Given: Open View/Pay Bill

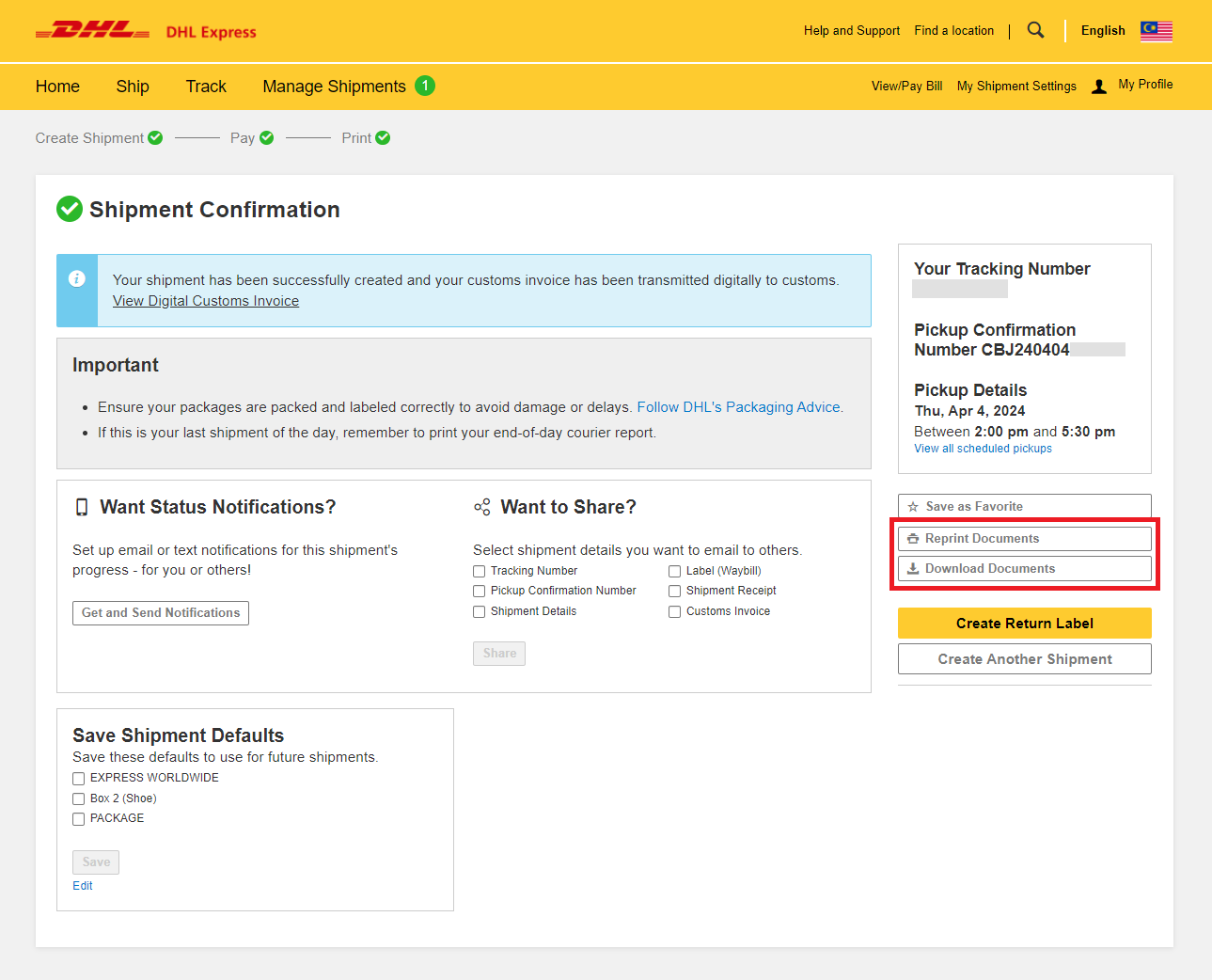Looking at the screenshot, I should coord(906,86).
